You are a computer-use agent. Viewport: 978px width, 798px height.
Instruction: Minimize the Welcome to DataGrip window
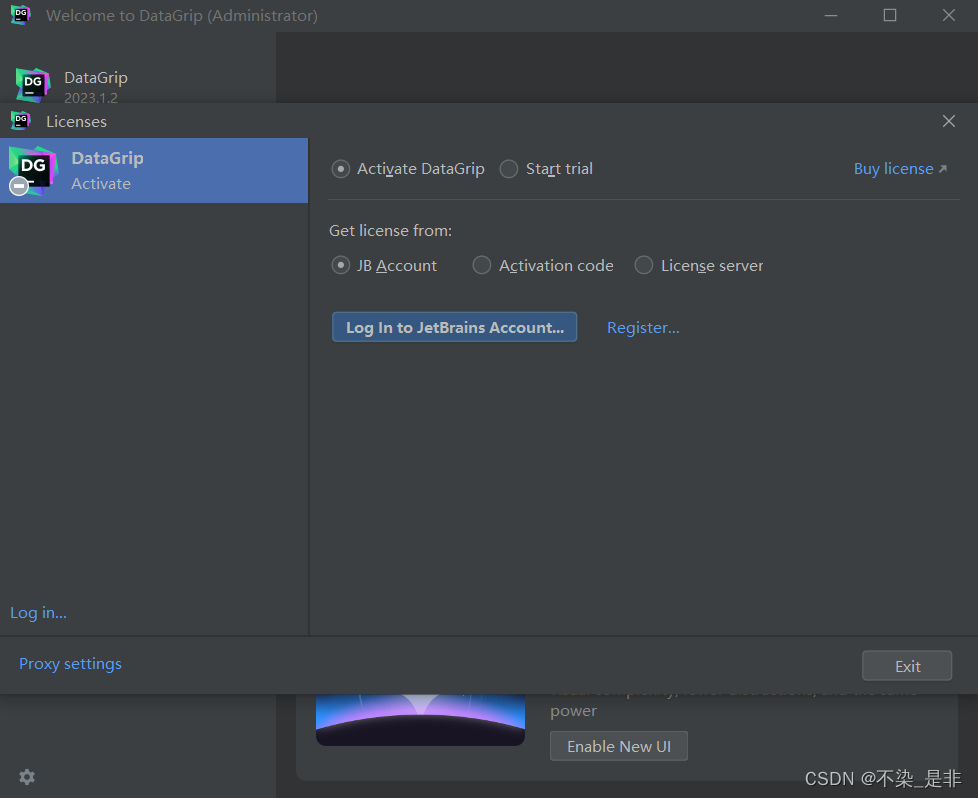pos(831,15)
